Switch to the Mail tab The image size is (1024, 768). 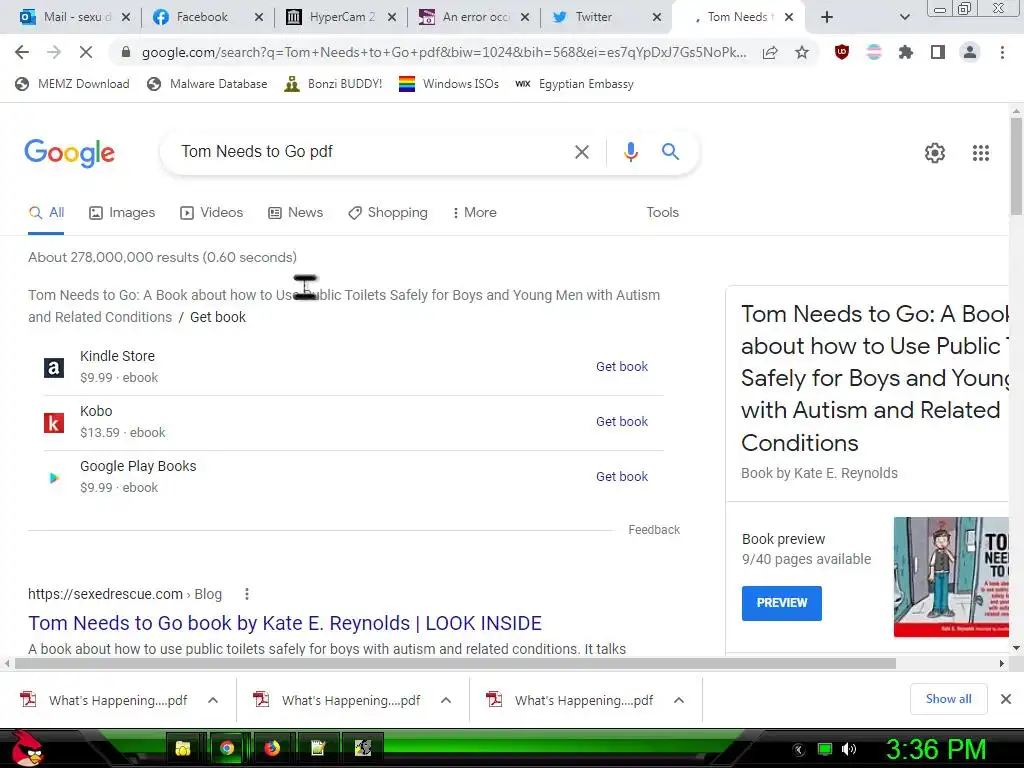coord(74,17)
